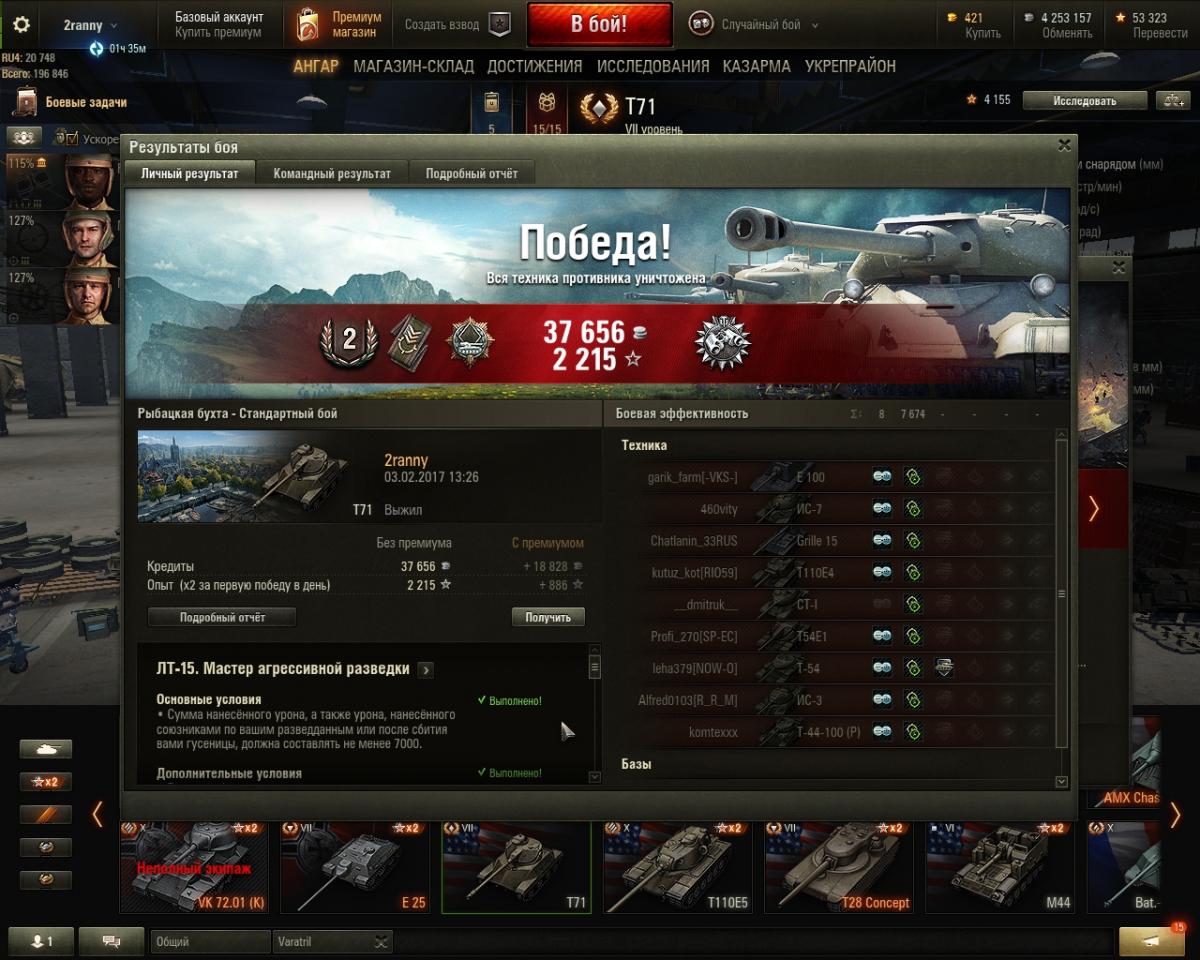Image resolution: width=1200 pixels, height=960 pixels.
Task: Open the ИССЛЕДОВАНИЯ menu section
Action: click(x=653, y=66)
